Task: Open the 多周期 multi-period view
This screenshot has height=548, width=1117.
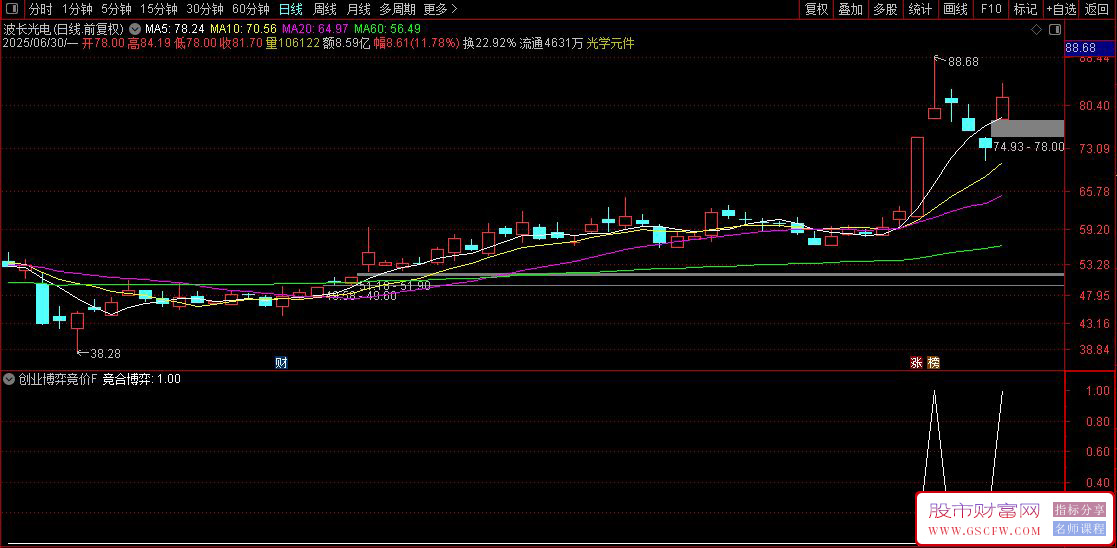Action: point(397,9)
